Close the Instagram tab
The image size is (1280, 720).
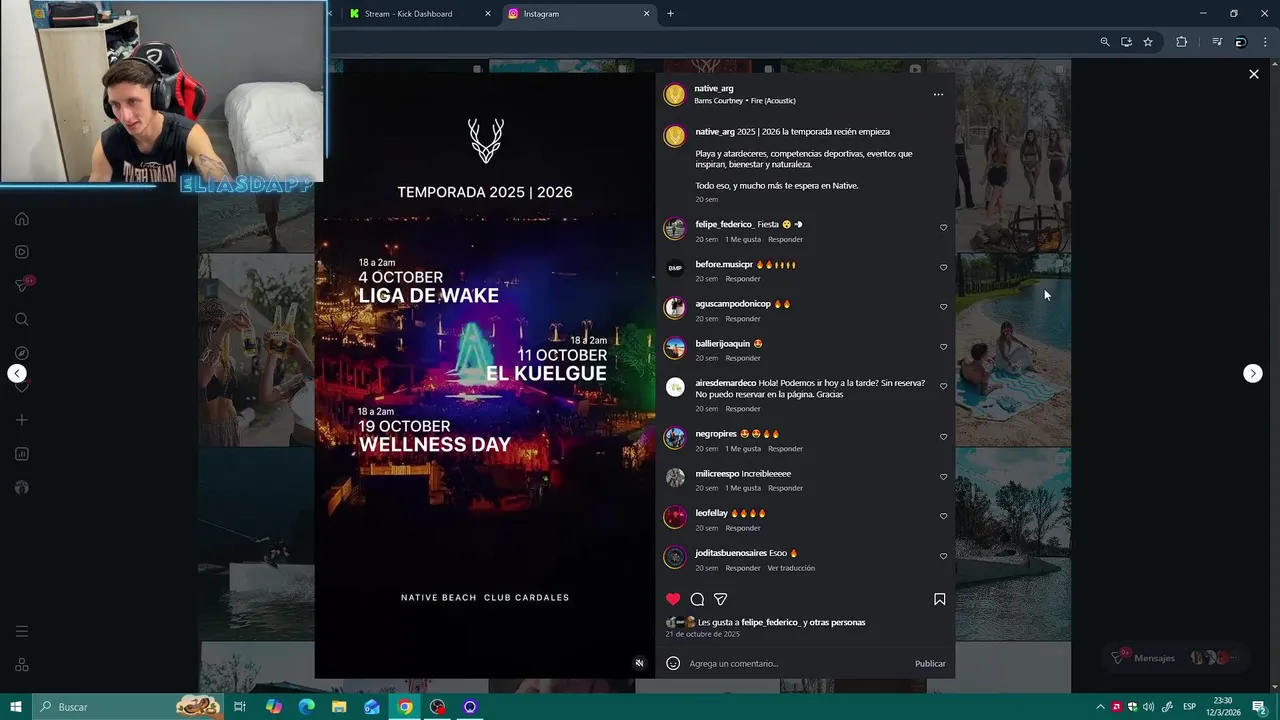pyautogui.click(x=646, y=14)
